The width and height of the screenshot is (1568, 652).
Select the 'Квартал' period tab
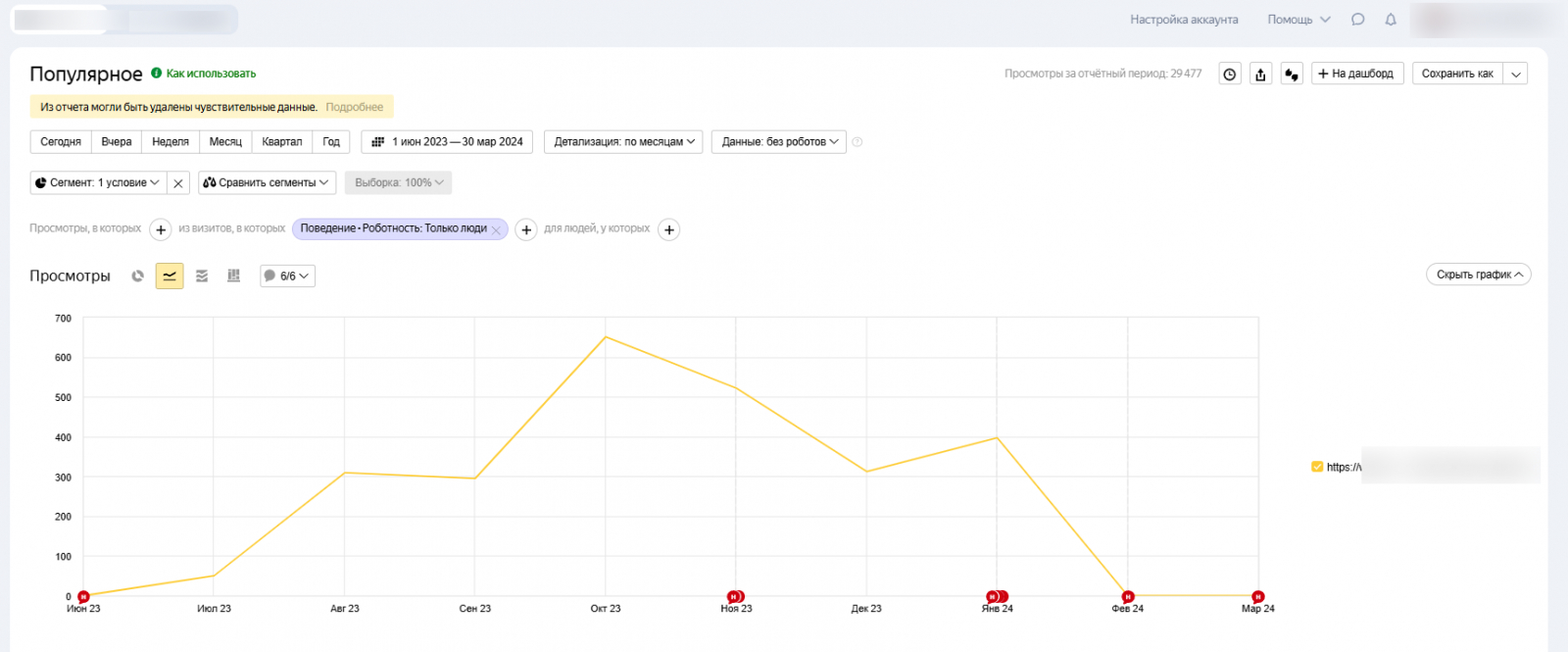coord(282,142)
